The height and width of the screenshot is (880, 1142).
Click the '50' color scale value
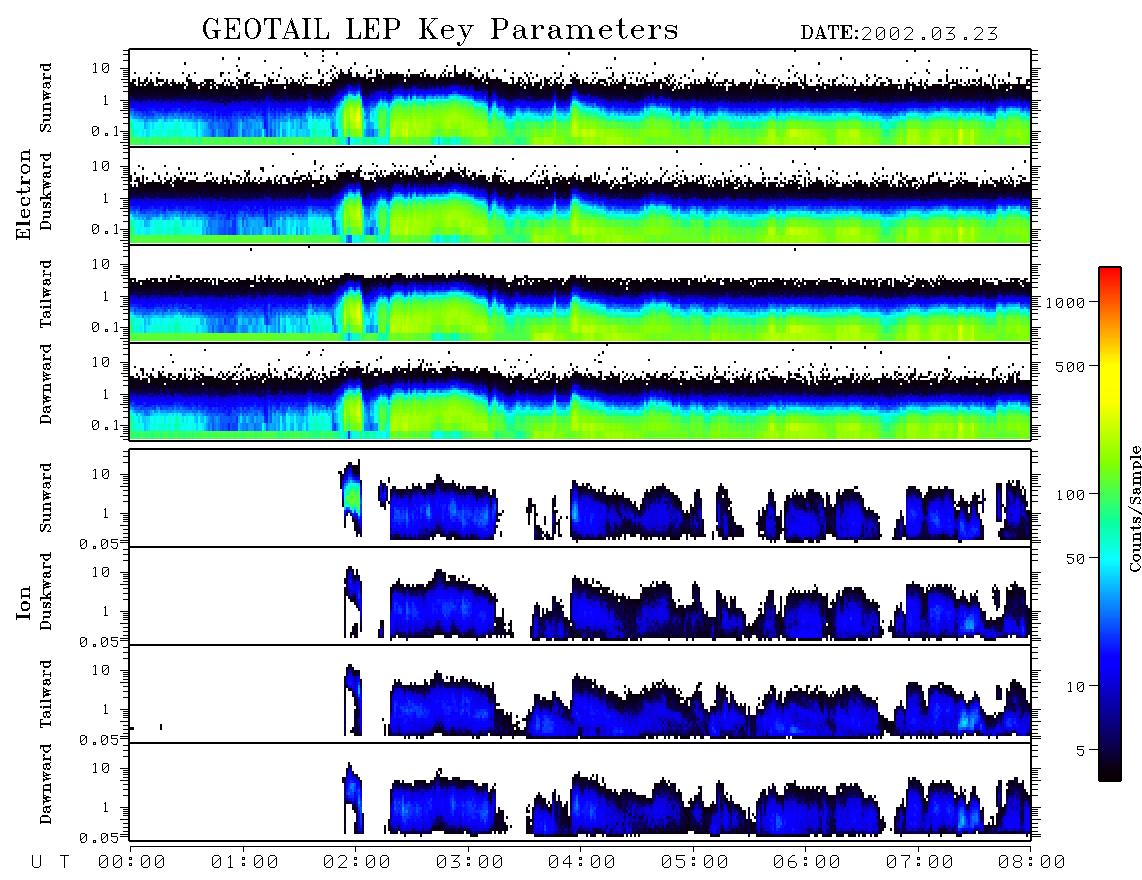(x=1075, y=559)
